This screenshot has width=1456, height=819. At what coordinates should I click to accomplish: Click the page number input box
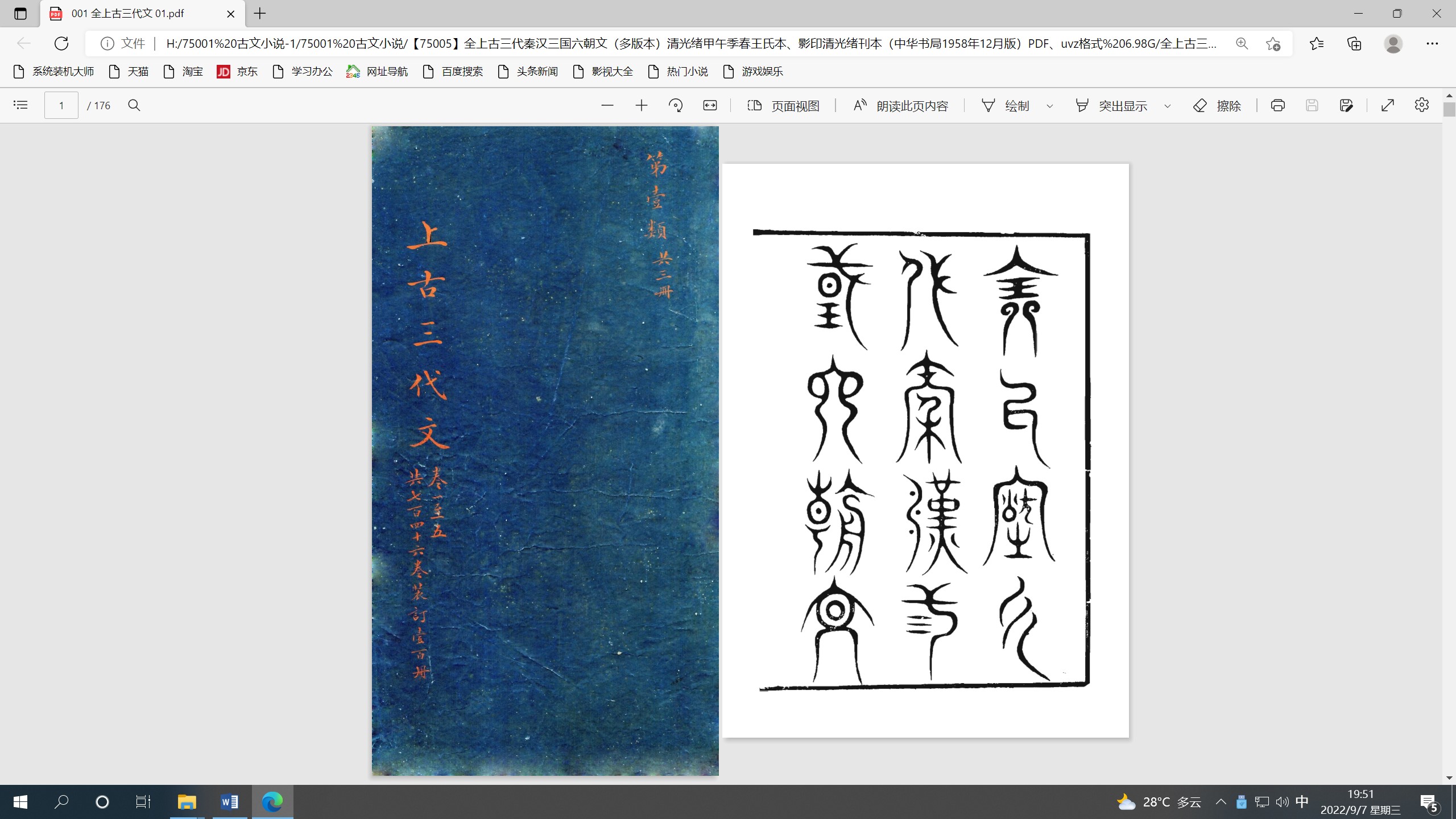(x=61, y=105)
